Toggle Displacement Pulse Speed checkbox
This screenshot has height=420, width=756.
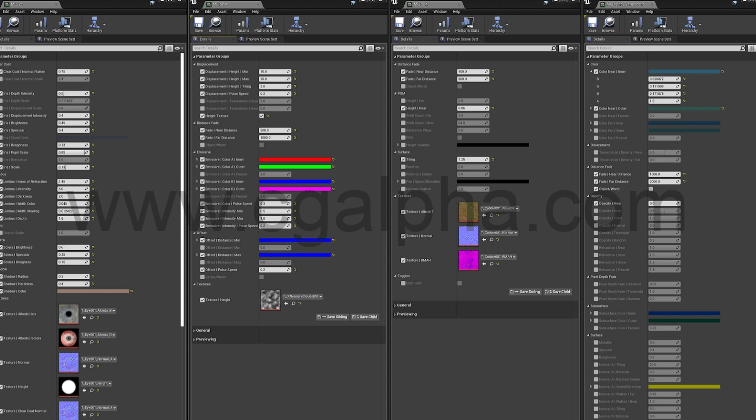(x=202, y=94)
